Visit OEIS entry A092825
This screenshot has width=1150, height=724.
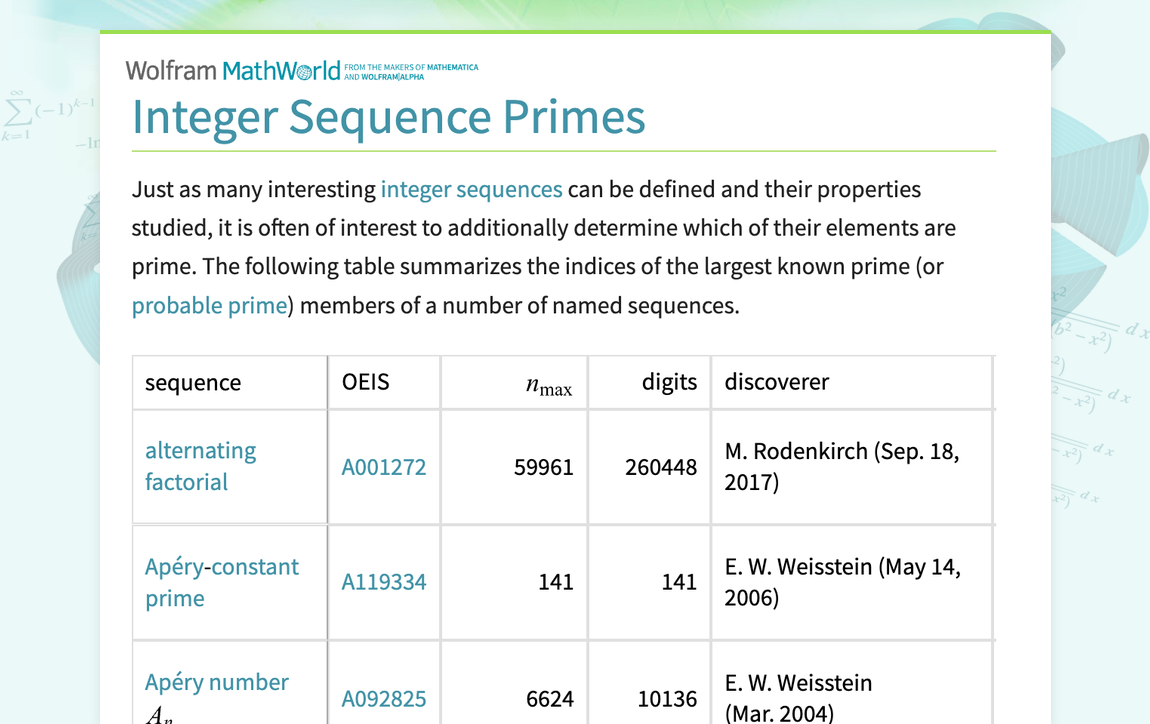pyautogui.click(x=383, y=699)
